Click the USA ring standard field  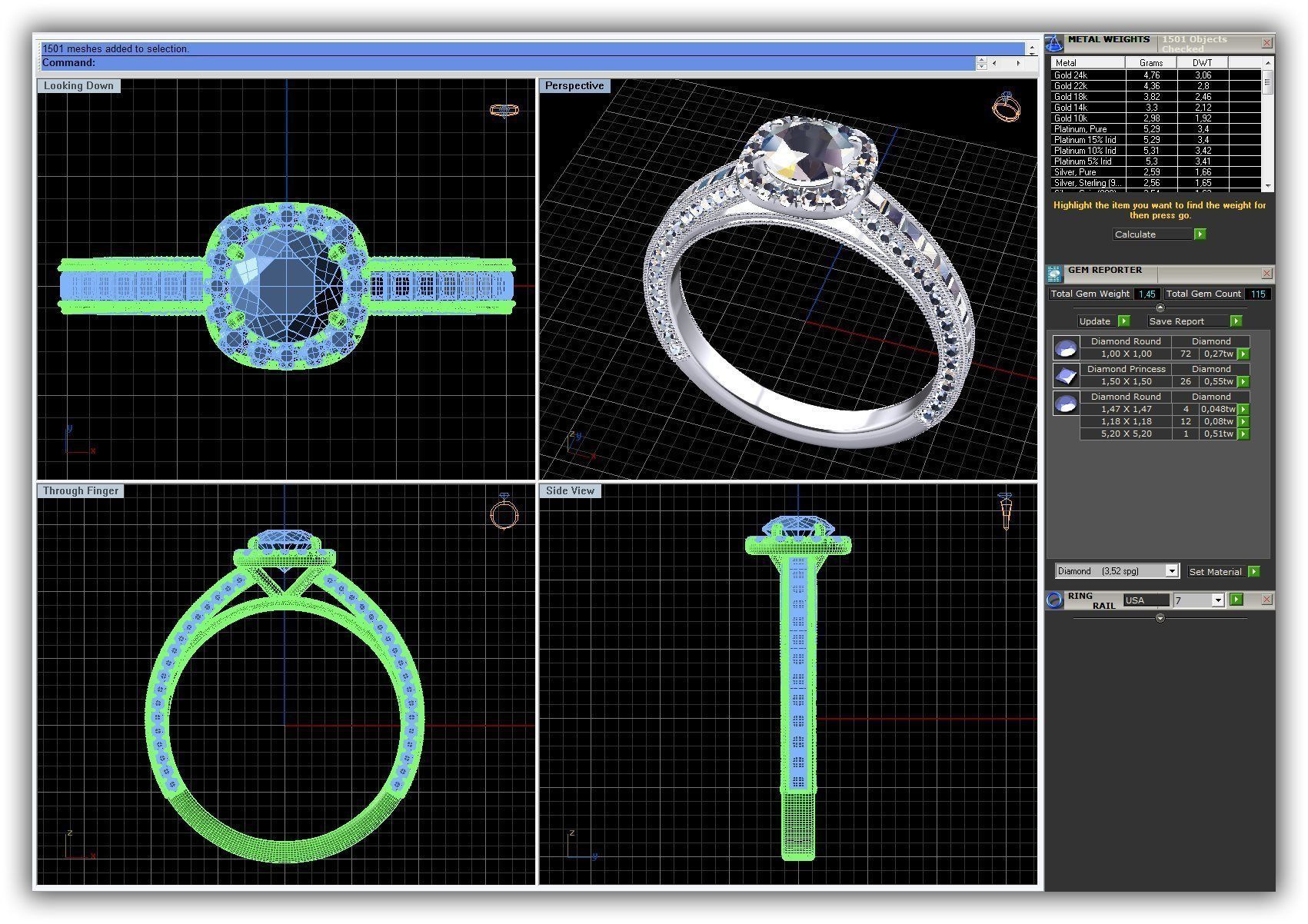tap(1146, 600)
